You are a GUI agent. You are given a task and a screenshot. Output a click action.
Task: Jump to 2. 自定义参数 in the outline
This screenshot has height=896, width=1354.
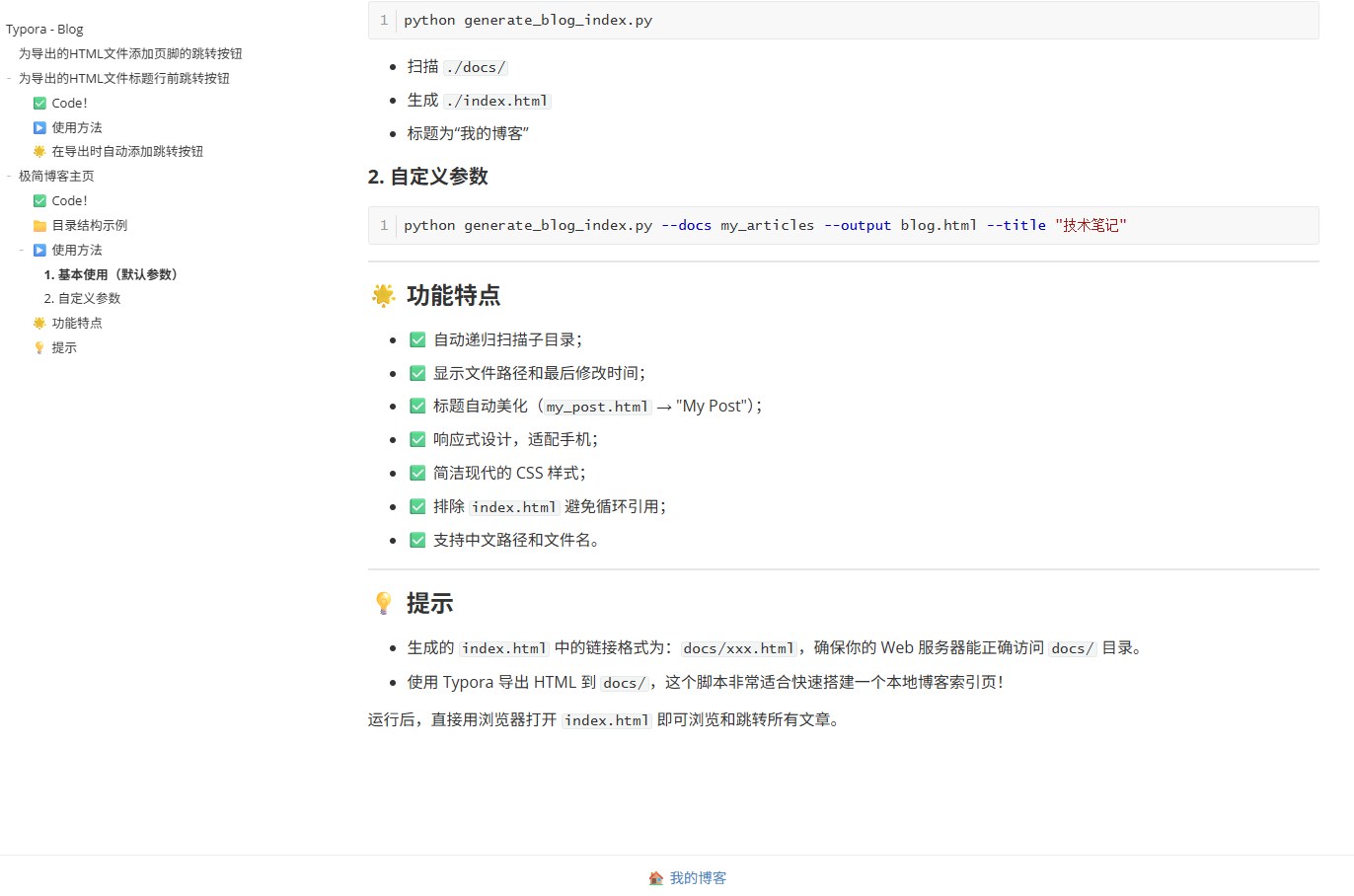point(82,299)
